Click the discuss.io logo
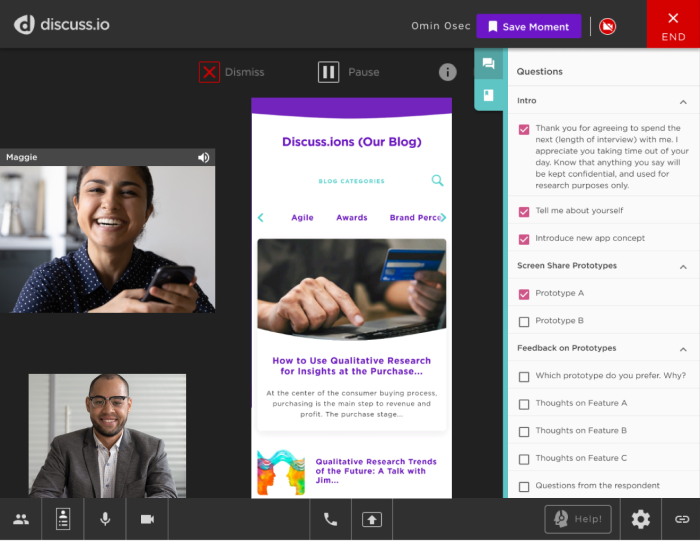 pos(62,25)
